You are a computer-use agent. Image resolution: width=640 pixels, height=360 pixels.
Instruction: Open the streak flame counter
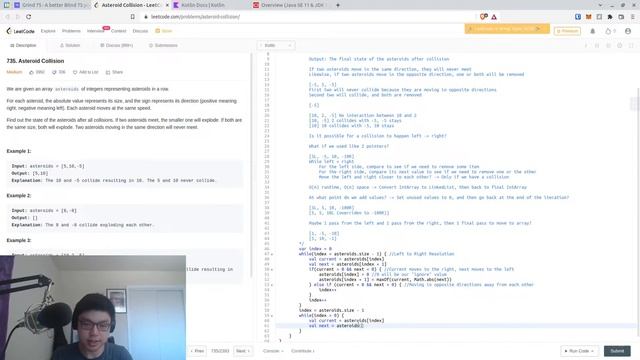coord(611,31)
